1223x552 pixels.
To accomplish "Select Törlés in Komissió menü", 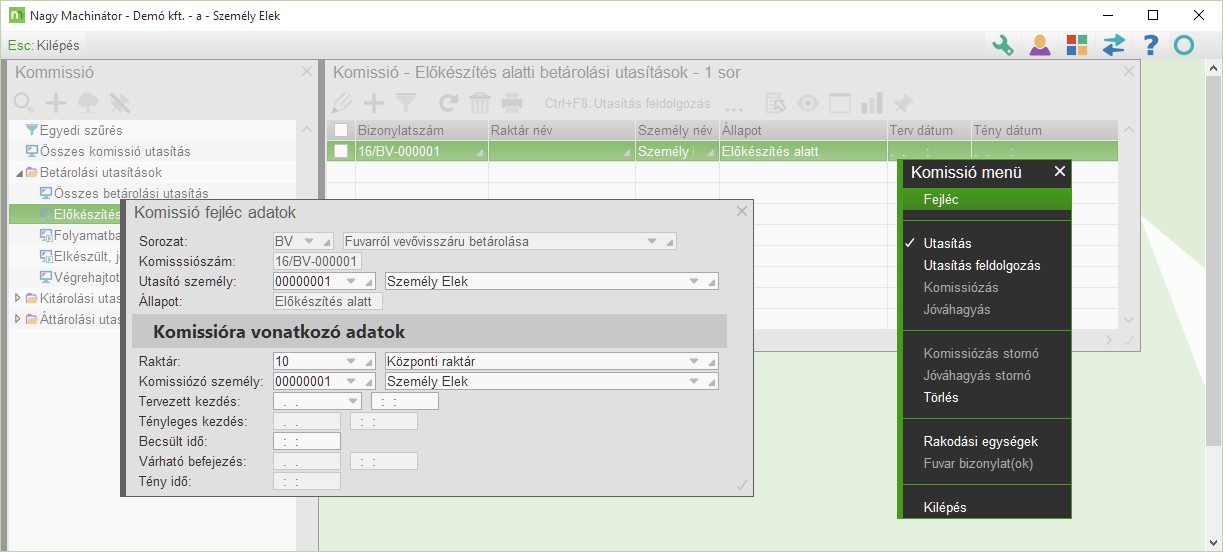I will pyautogui.click(x=941, y=397).
